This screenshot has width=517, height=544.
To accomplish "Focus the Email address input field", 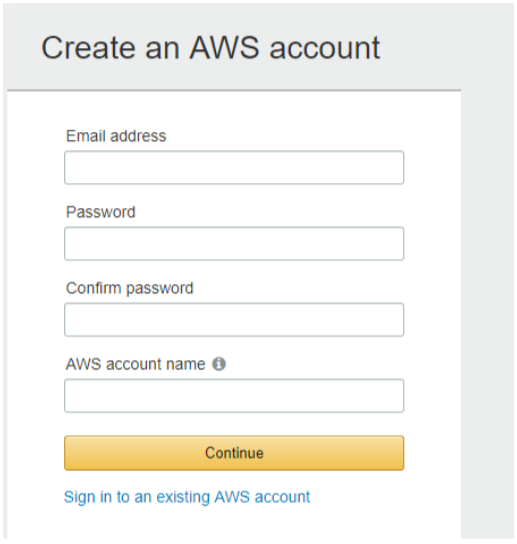I will pos(234,167).
